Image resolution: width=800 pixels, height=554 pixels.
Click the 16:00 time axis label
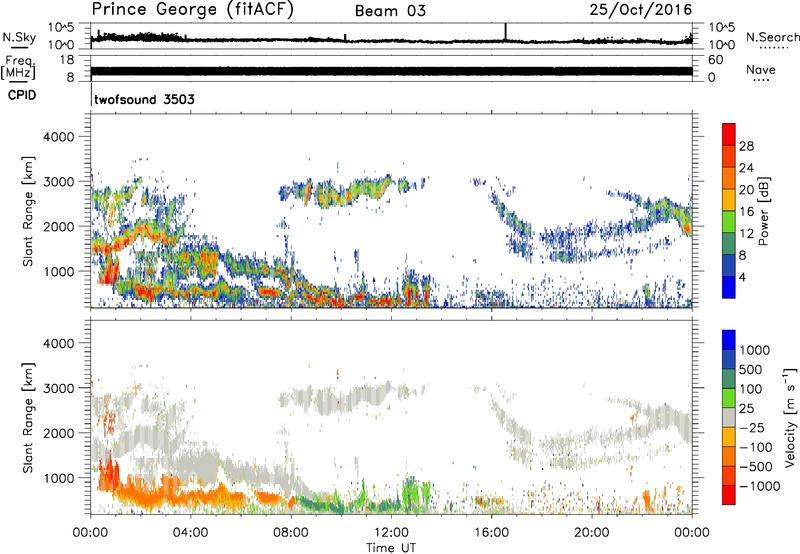[491, 533]
